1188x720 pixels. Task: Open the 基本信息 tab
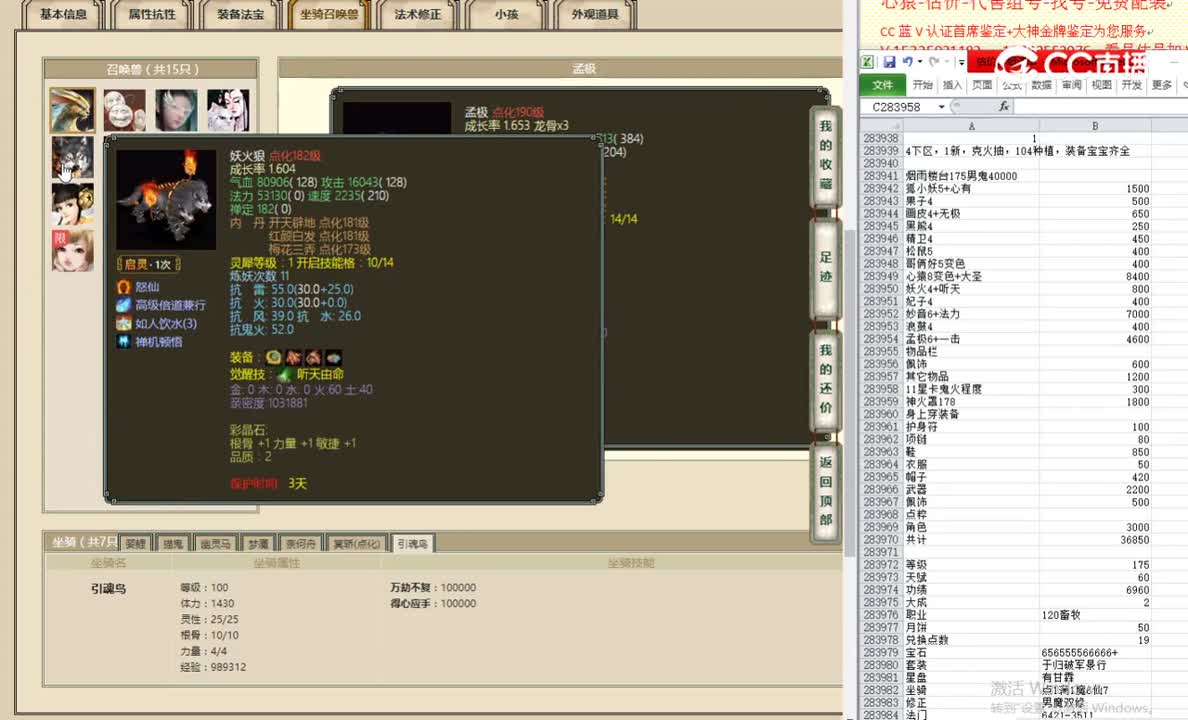click(64, 14)
